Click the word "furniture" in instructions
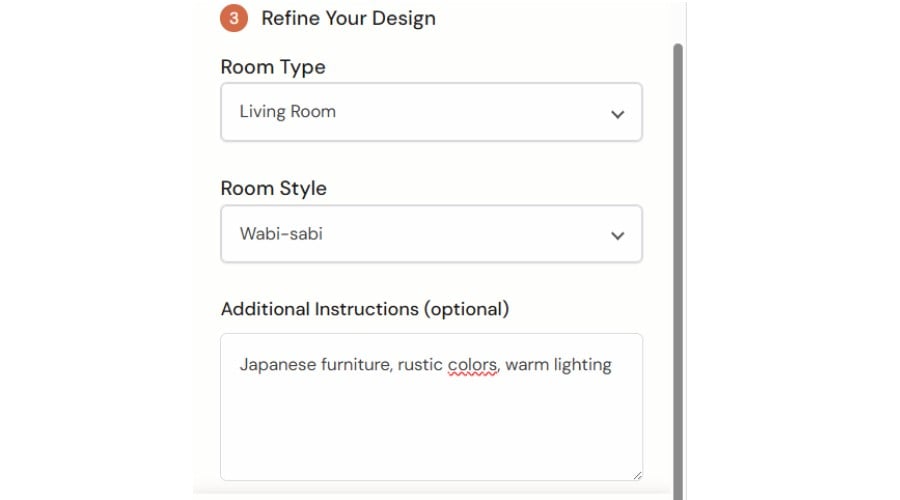This screenshot has height=500, width=900. [356, 365]
